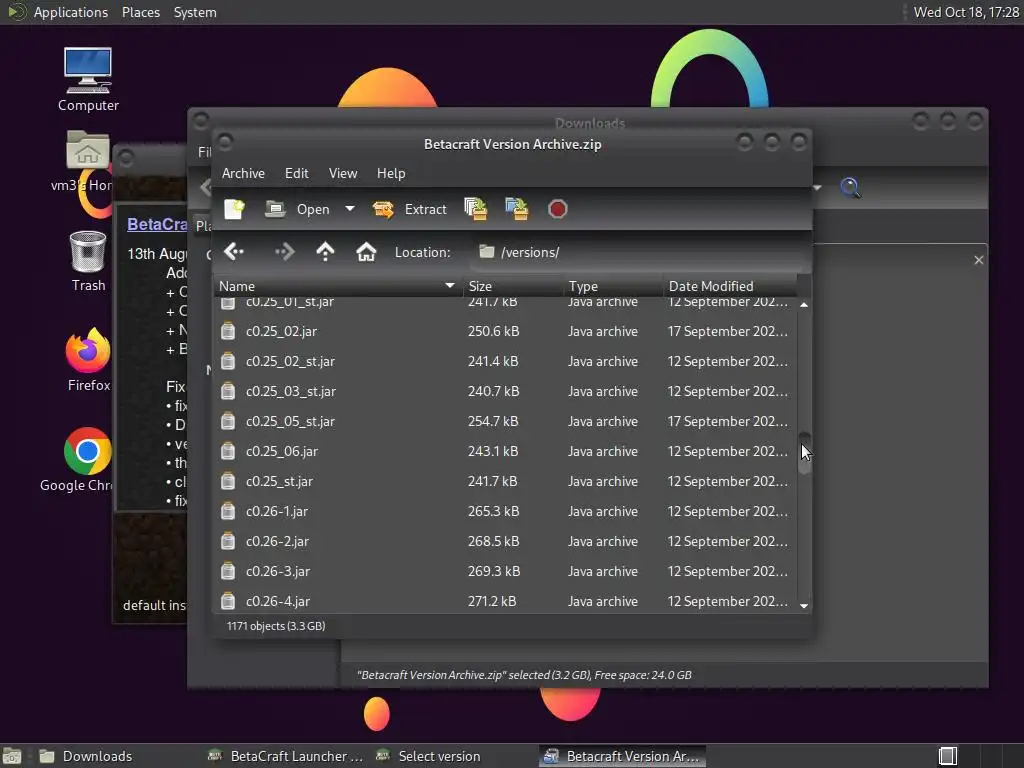Viewport: 1024px width, 768px height.
Task: Close the Downloads window side pane X
Action: (x=978, y=260)
